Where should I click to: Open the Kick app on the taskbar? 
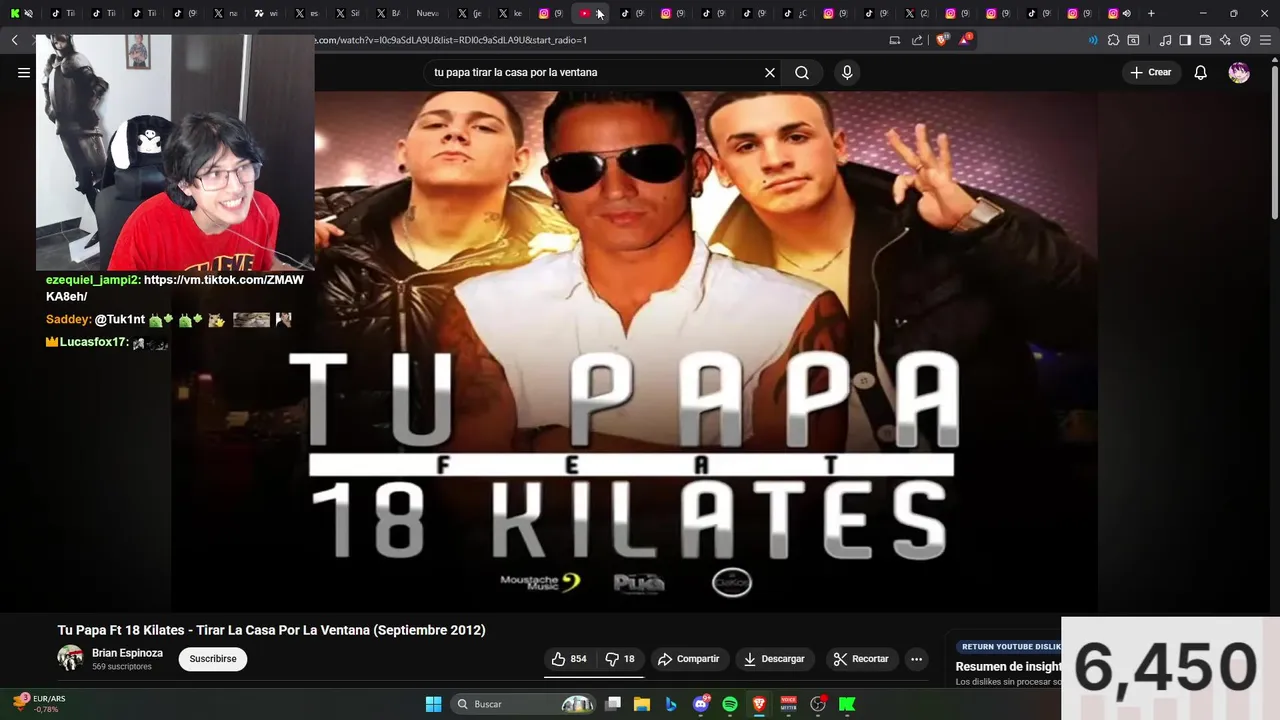click(847, 704)
